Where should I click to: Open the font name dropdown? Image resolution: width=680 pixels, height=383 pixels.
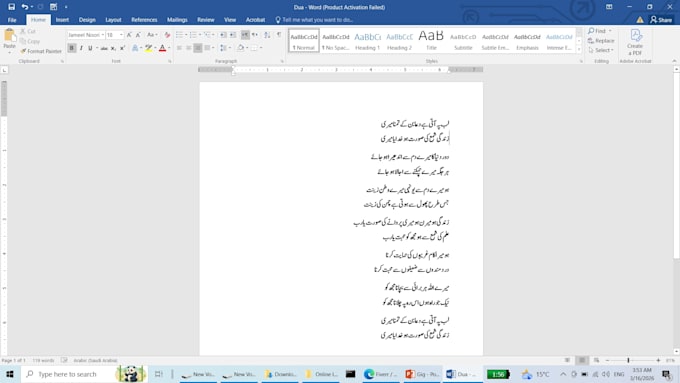tap(103, 35)
